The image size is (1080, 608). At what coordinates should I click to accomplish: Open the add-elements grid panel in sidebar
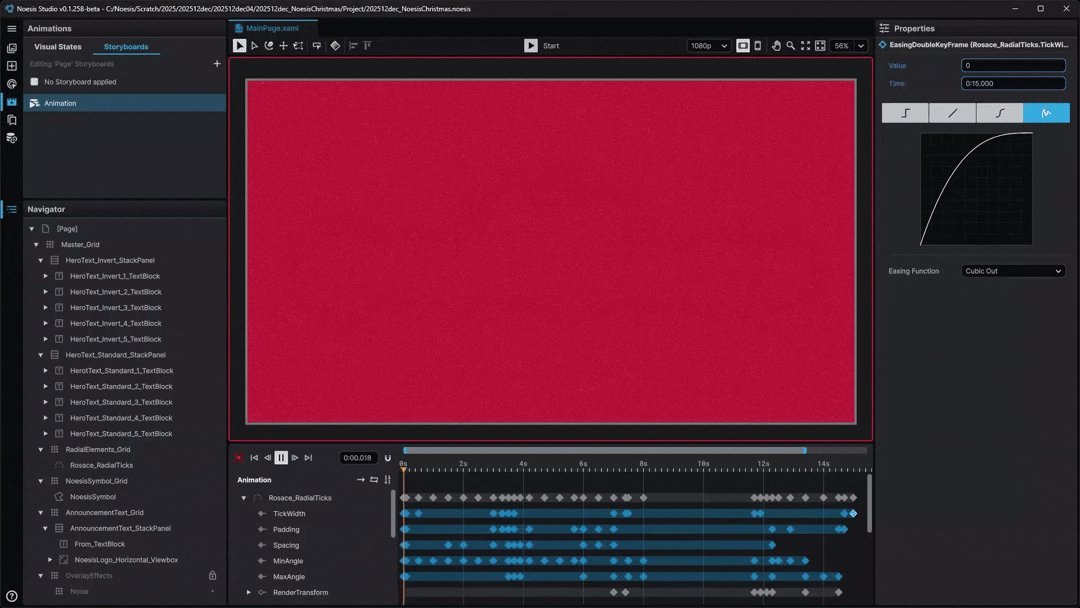tap(12, 66)
